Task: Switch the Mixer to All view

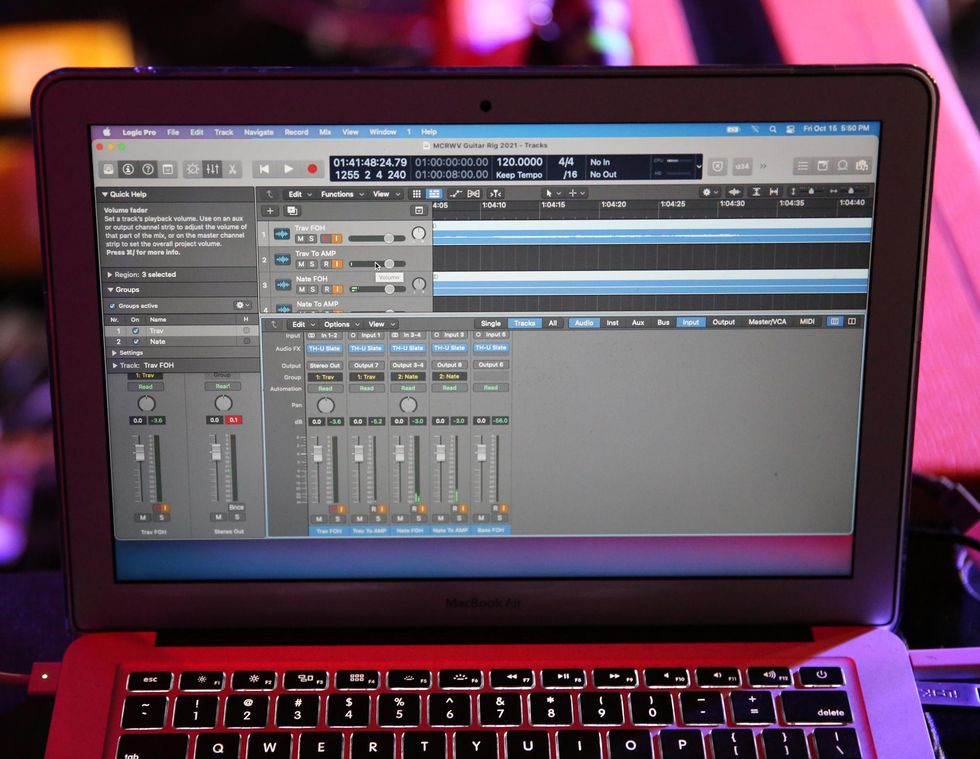Action: coord(552,323)
